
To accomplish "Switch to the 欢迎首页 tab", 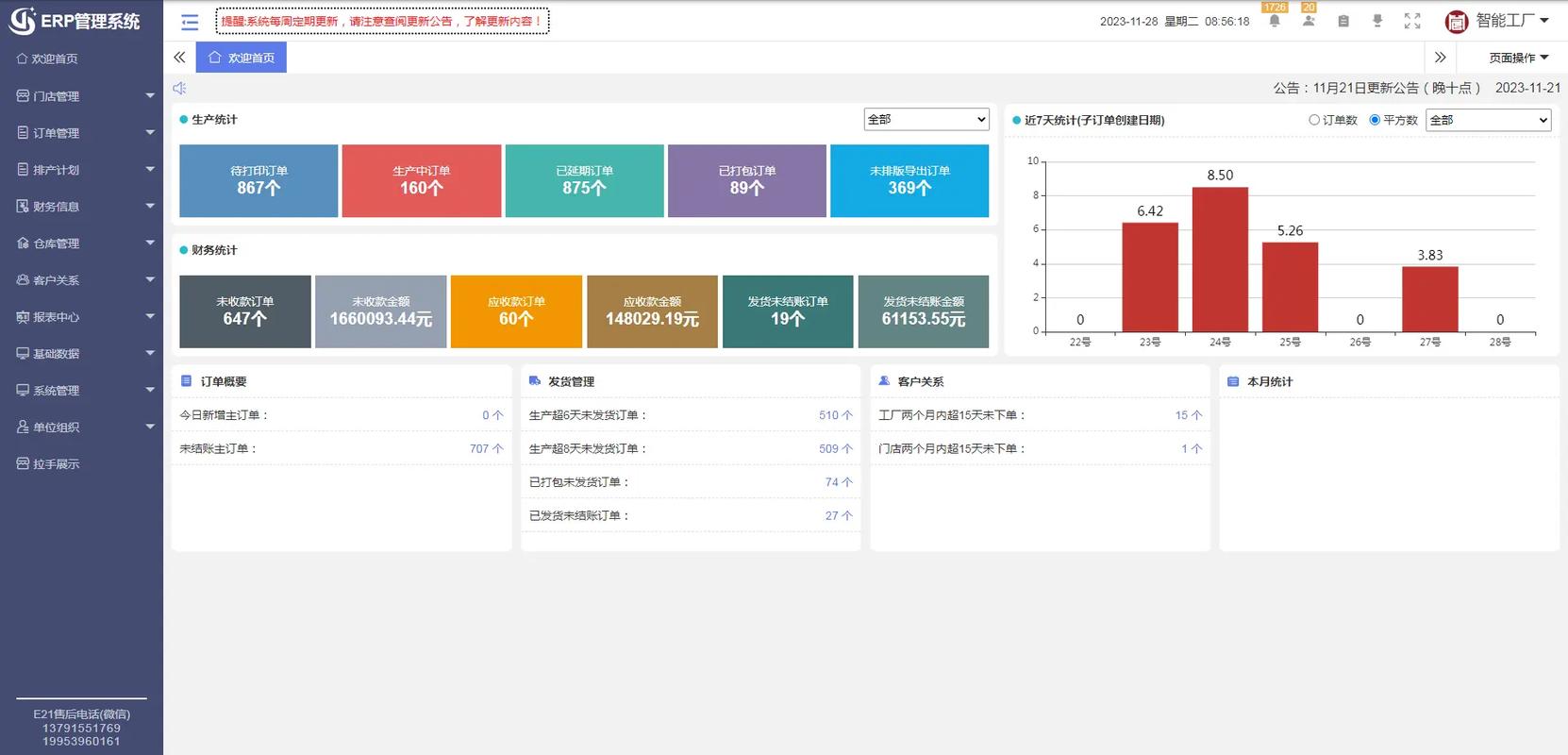I will (x=242, y=58).
